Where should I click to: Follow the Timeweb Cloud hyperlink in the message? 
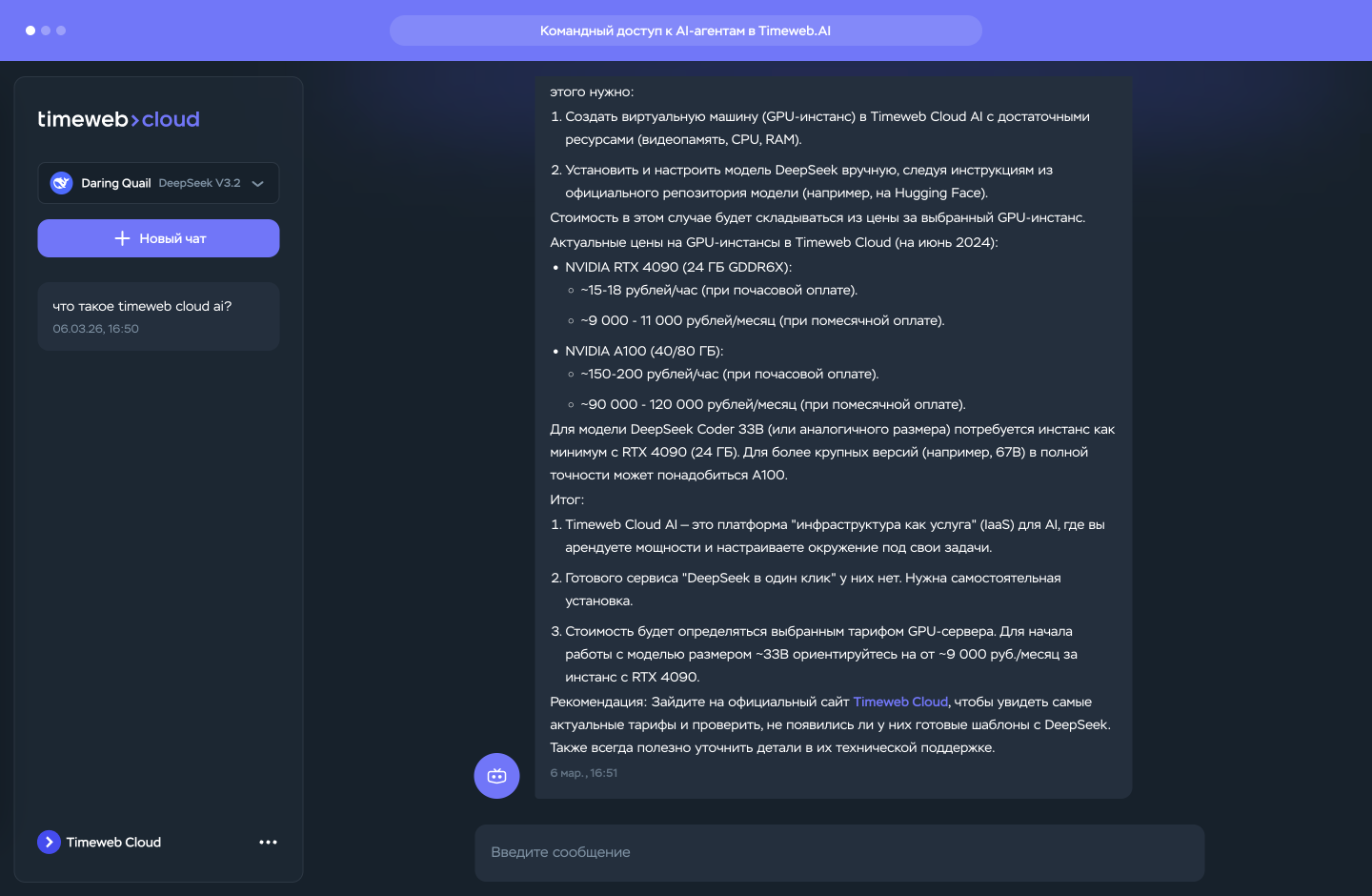click(900, 703)
